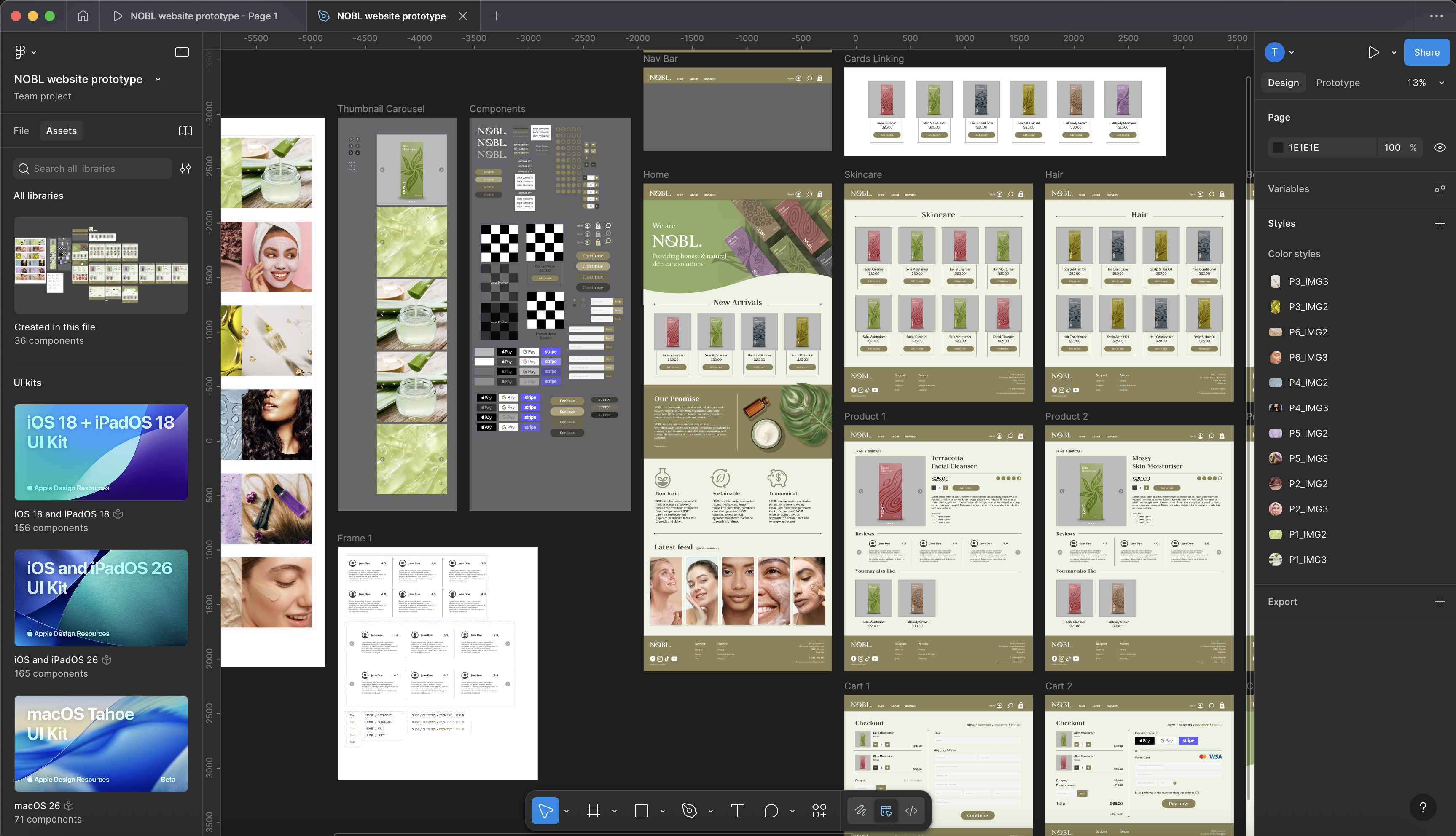Click the blue Share button
The height and width of the screenshot is (836, 1456).
(x=1426, y=52)
